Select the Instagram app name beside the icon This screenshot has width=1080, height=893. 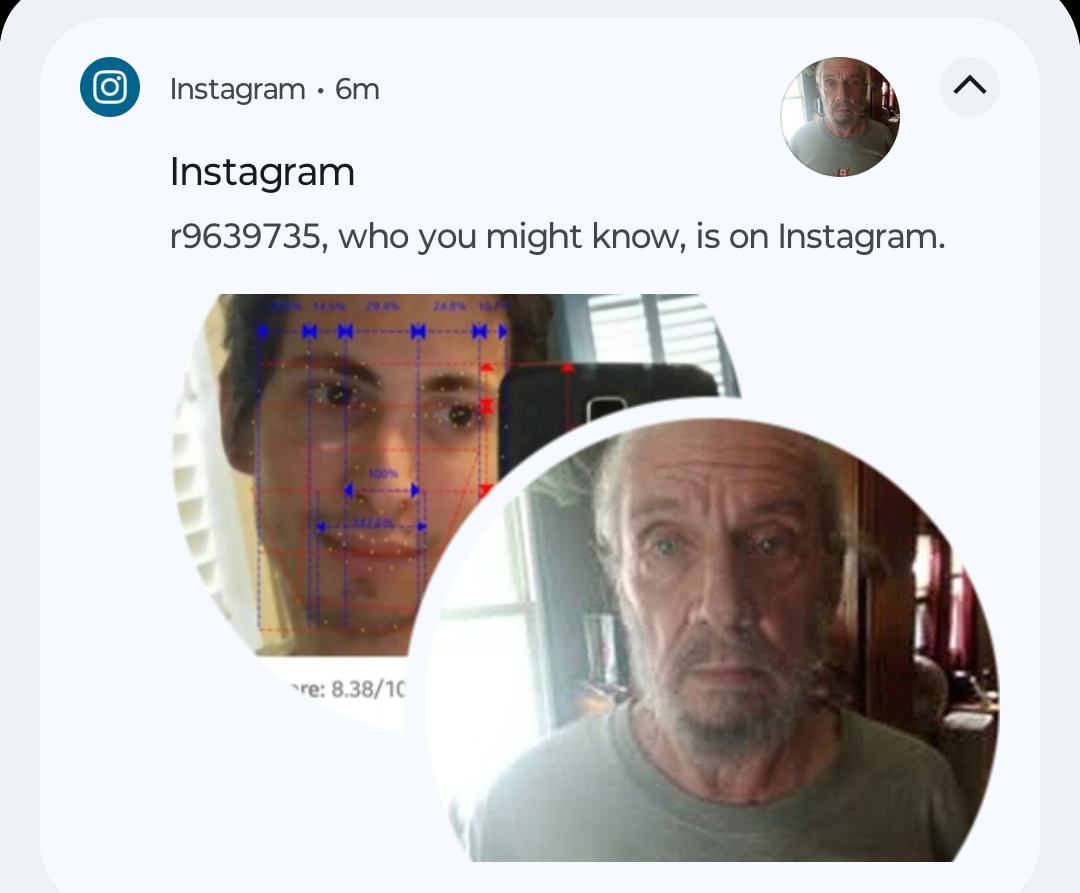click(237, 90)
